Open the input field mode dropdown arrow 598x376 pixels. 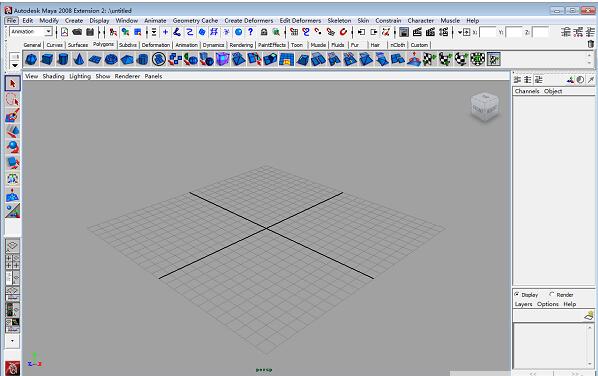coord(460,32)
